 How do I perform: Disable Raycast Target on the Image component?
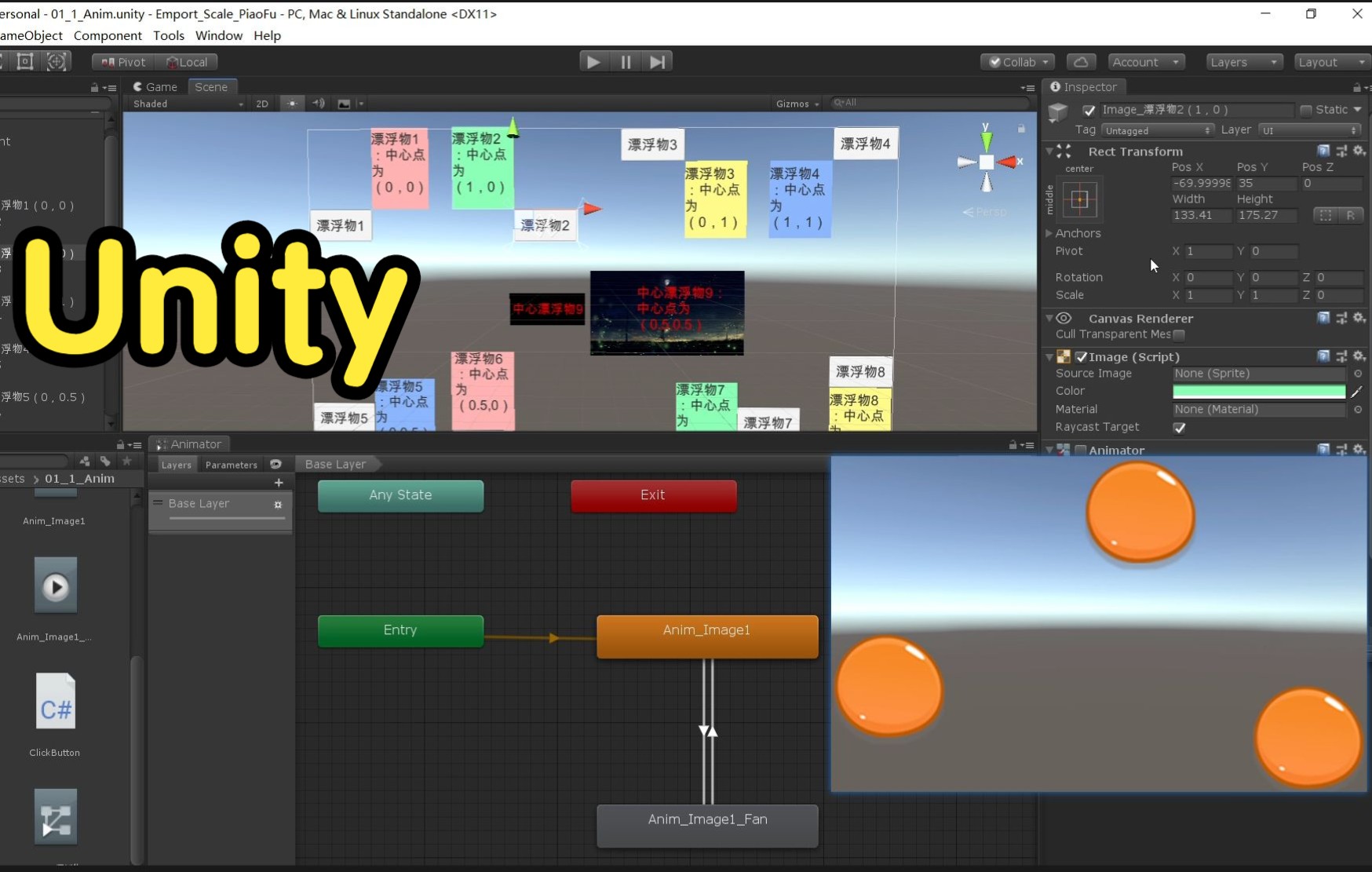pyautogui.click(x=1180, y=428)
